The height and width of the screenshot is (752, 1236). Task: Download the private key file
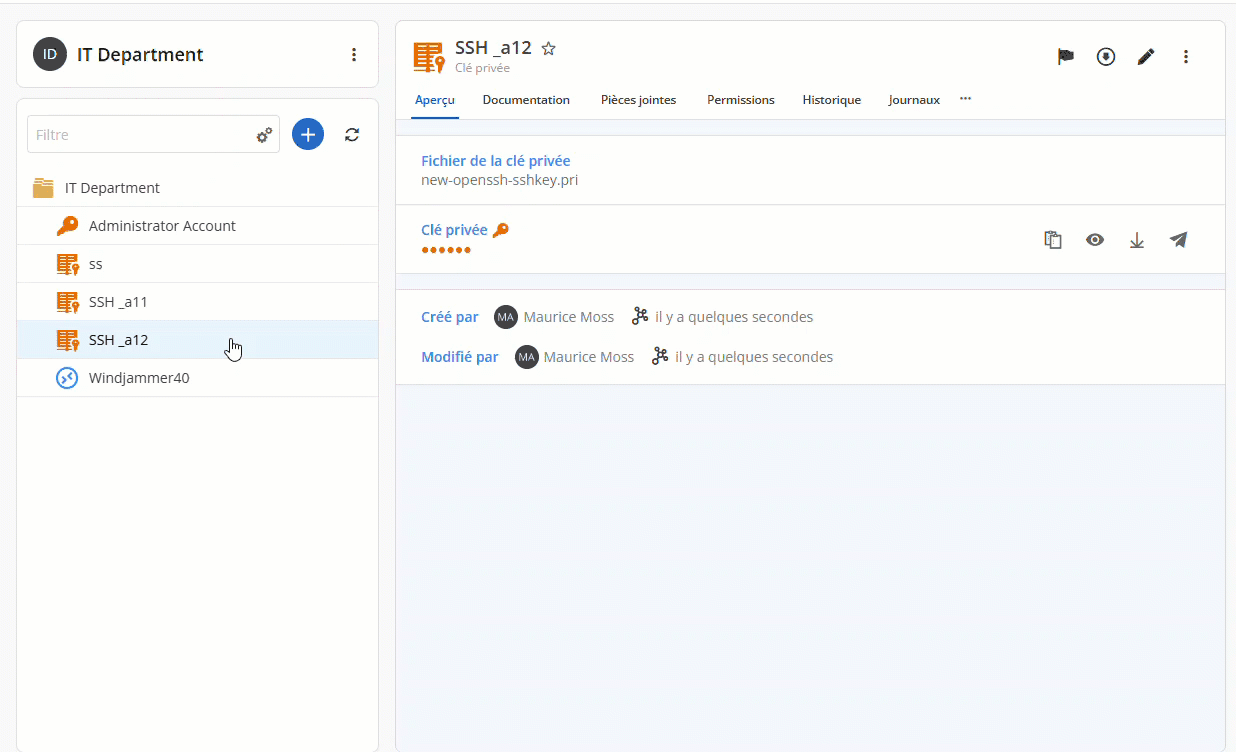(1137, 240)
